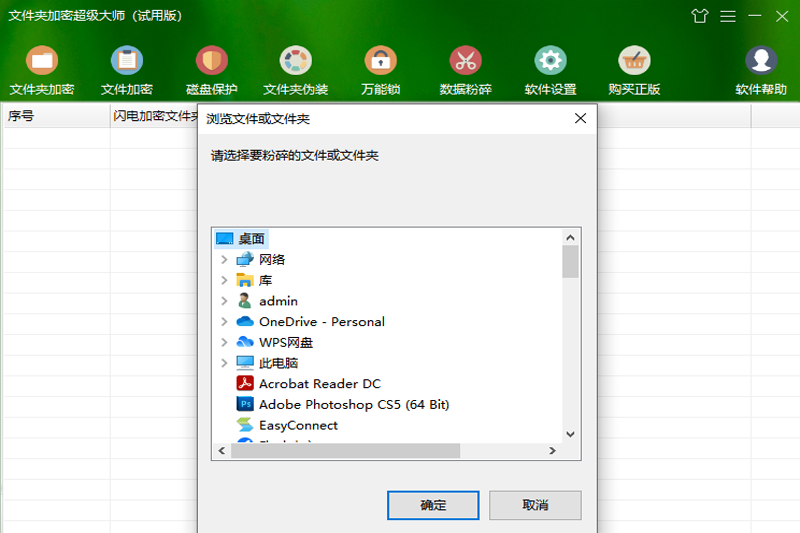Expand the 此电脑 tree node
Image resolution: width=800 pixels, height=533 pixels.
[224, 364]
